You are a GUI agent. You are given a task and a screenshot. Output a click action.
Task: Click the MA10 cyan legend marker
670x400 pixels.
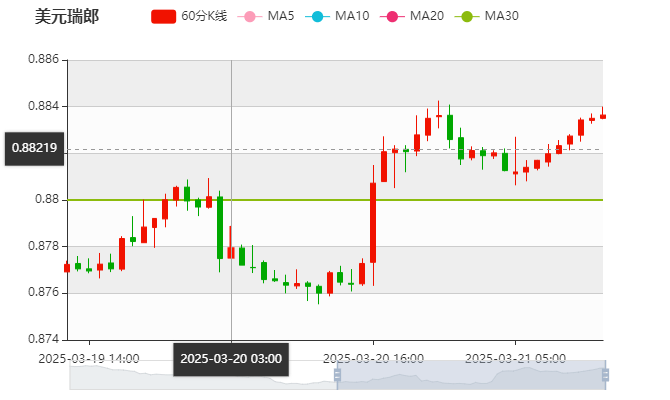pyautogui.click(x=316, y=16)
